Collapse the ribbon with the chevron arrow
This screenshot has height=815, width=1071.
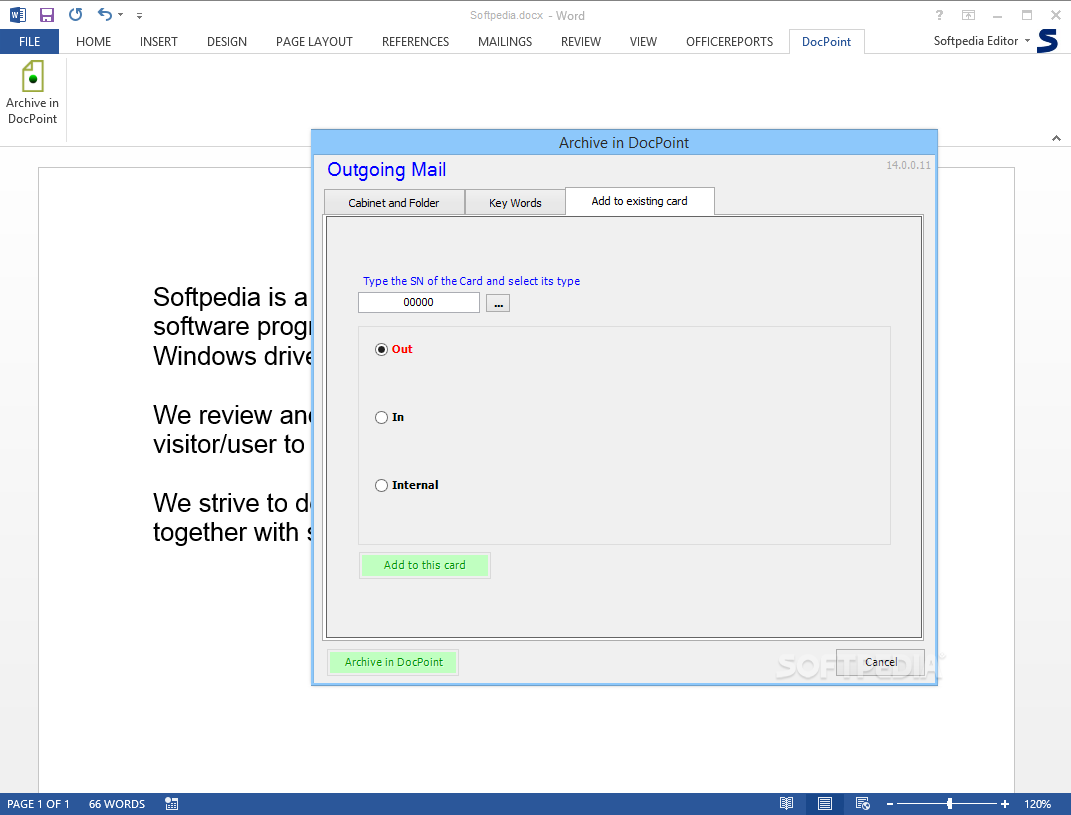pos(1056,138)
